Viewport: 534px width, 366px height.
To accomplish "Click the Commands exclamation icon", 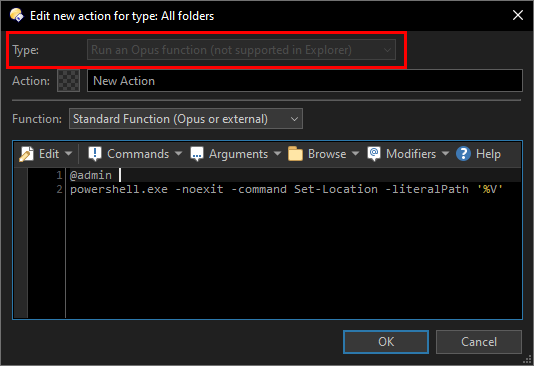I will pyautogui.click(x=95, y=154).
